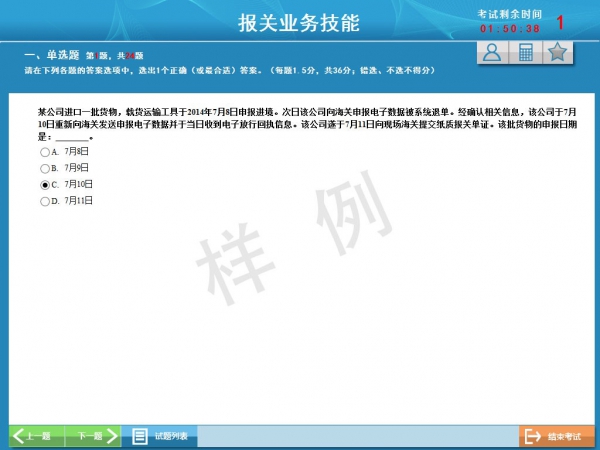Viewport: 600px width, 450px height.
Task: Select the C radio button, 7月10日
Action: pyautogui.click(x=45, y=185)
